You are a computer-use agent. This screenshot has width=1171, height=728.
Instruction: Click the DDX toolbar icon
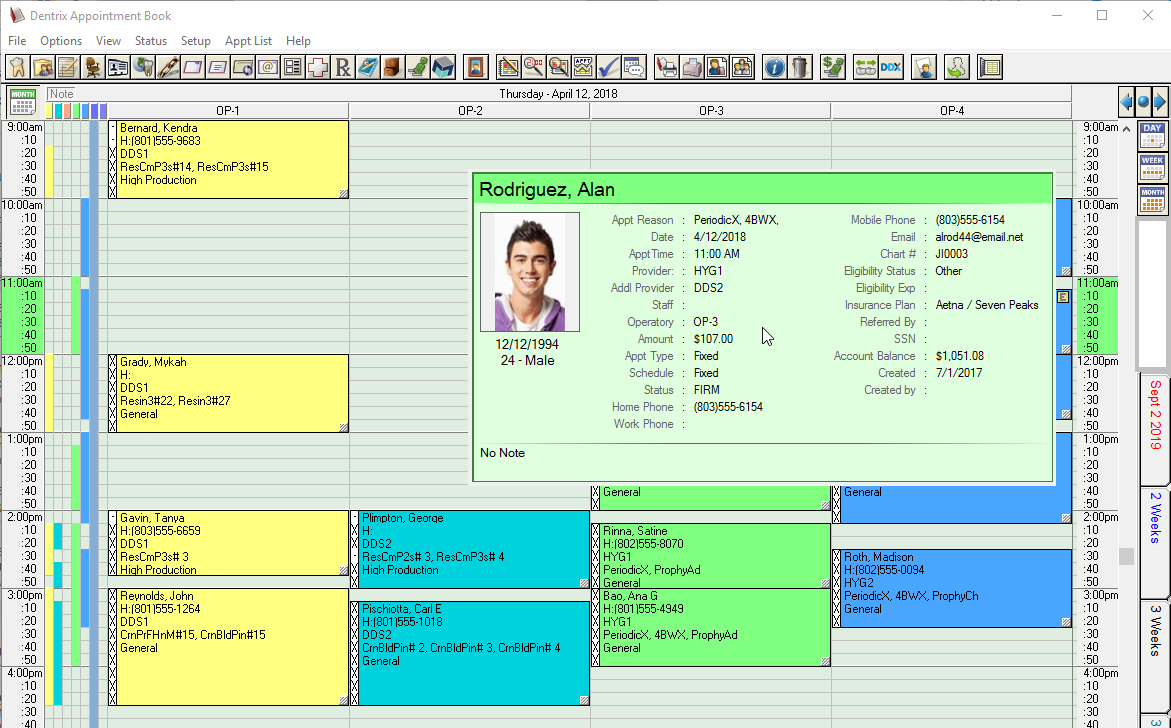(x=890, y=67)
